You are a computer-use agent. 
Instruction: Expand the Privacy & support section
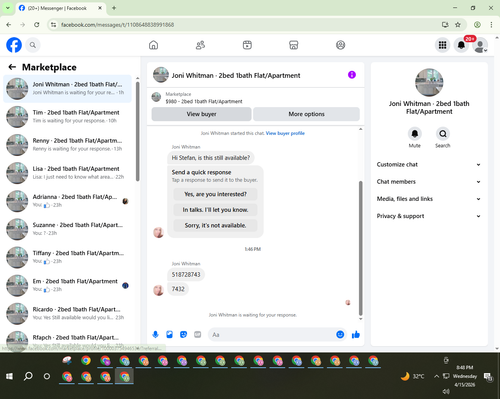(429, 216)
